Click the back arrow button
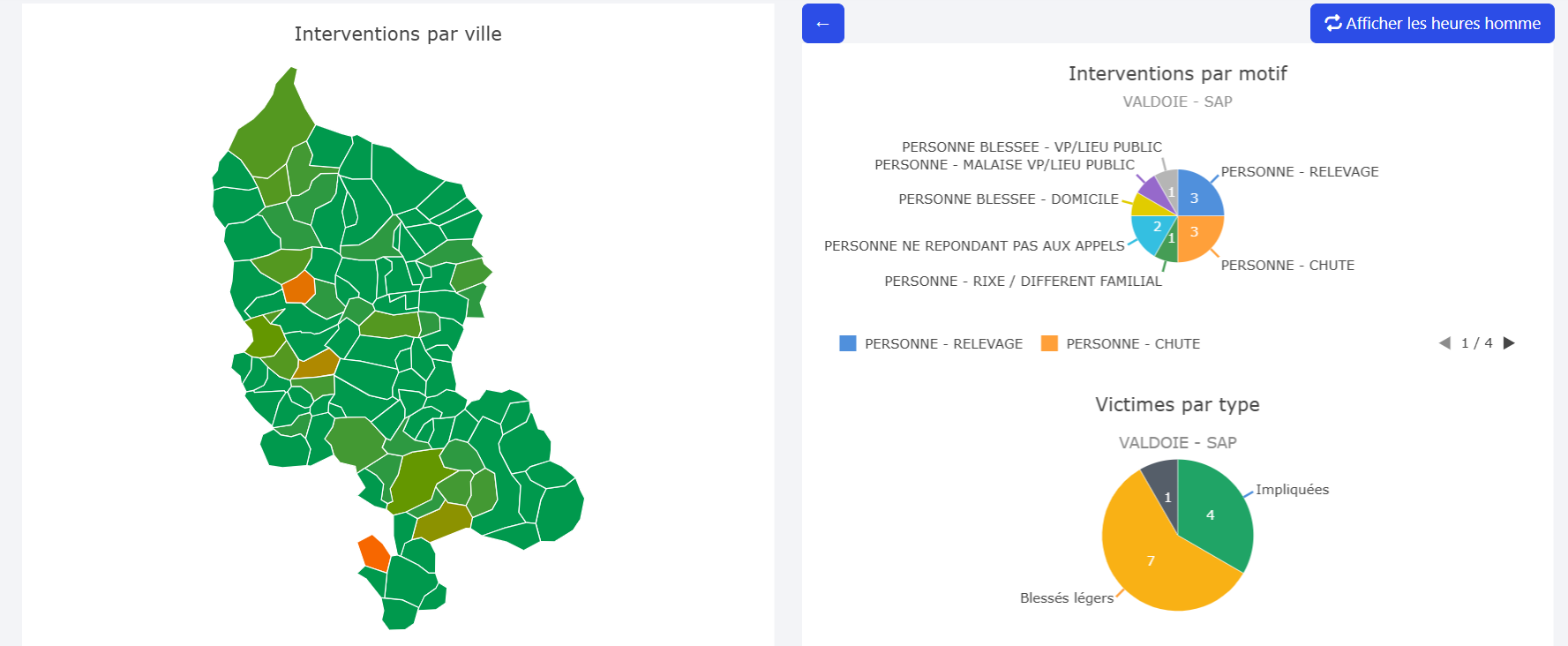The image size is (1568, 646). click(x=822, y=24)
